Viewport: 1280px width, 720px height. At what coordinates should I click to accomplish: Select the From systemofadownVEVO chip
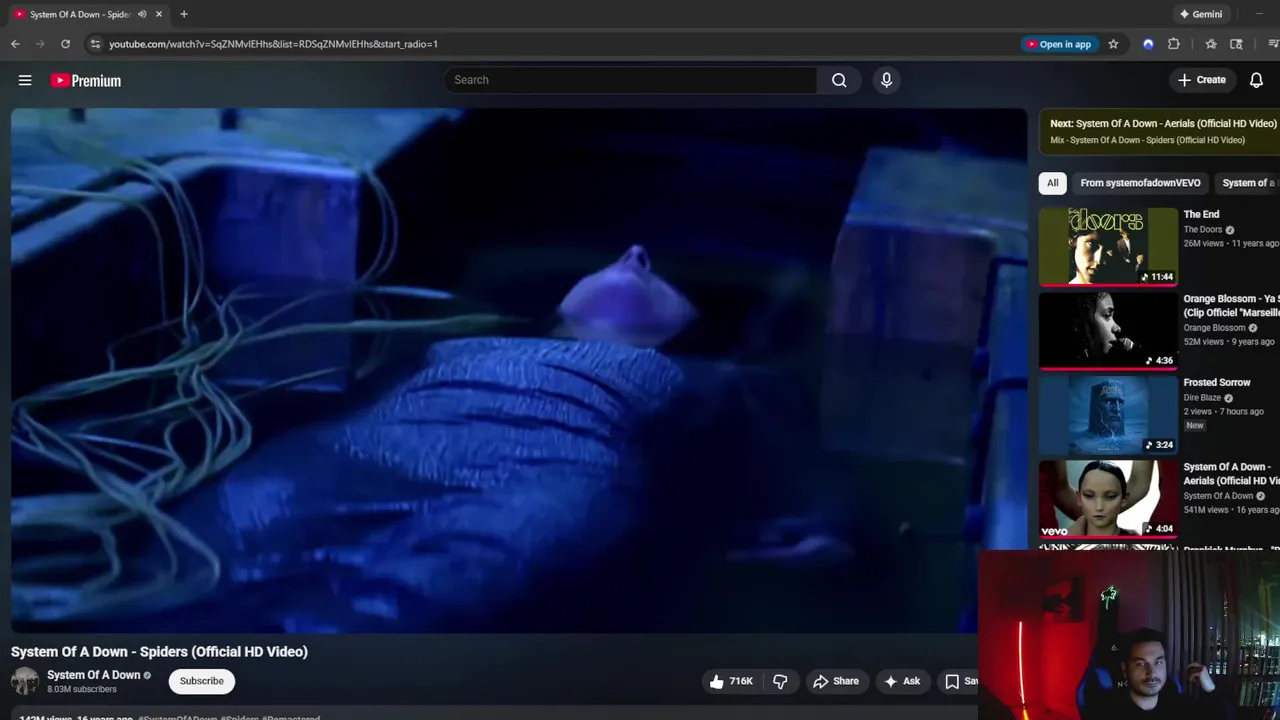click(1140, 183)
